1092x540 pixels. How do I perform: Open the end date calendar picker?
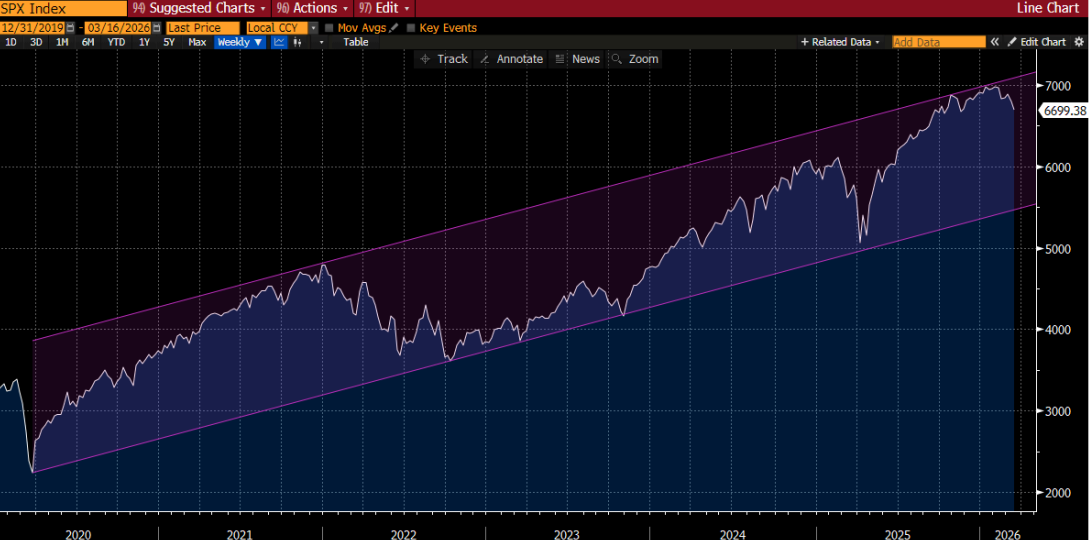(157, 28)
